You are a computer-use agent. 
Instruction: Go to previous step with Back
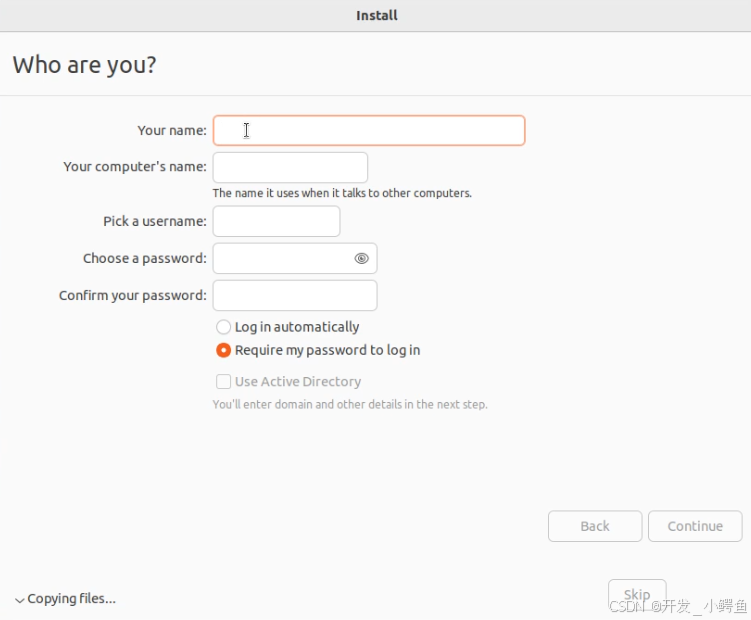tap(595, 526)
